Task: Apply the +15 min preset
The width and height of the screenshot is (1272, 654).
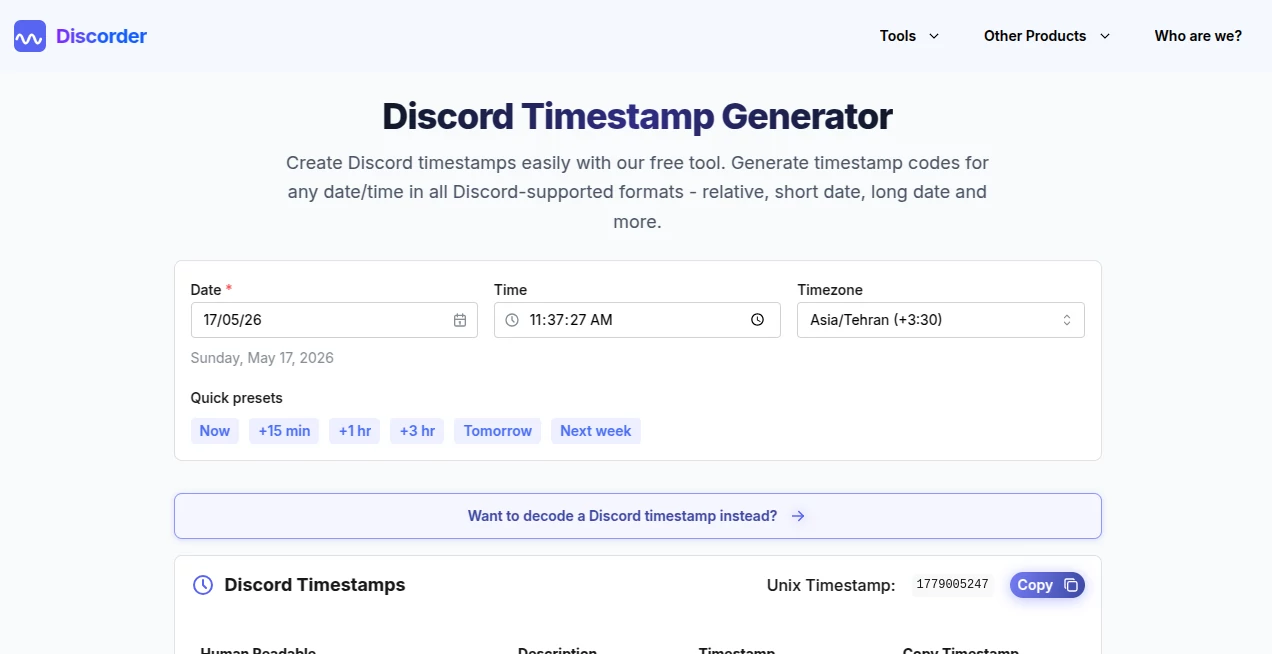Action: tap(284, 431)
